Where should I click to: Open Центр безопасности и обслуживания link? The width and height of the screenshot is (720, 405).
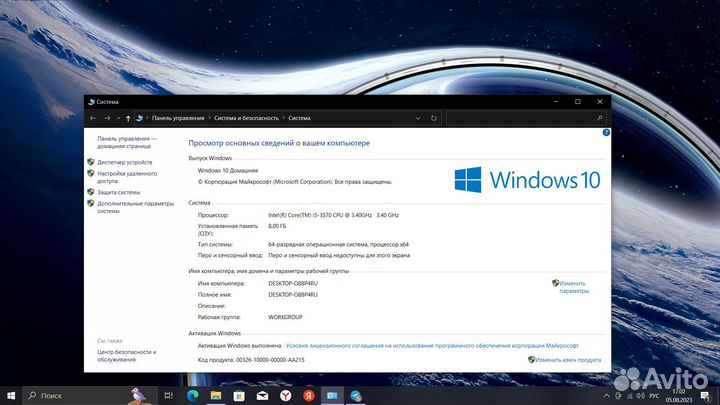click(127, 355)
